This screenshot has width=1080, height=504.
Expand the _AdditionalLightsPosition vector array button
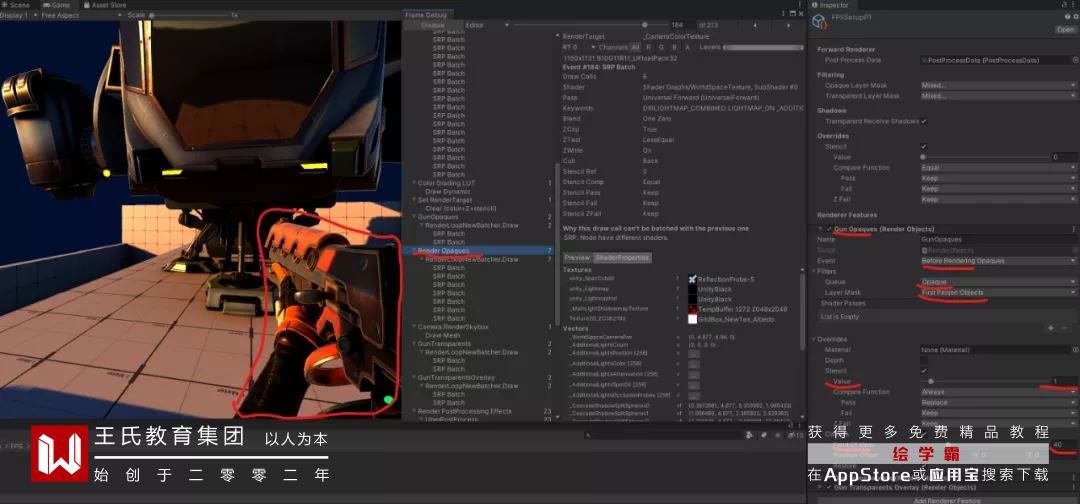coord(694,353)
